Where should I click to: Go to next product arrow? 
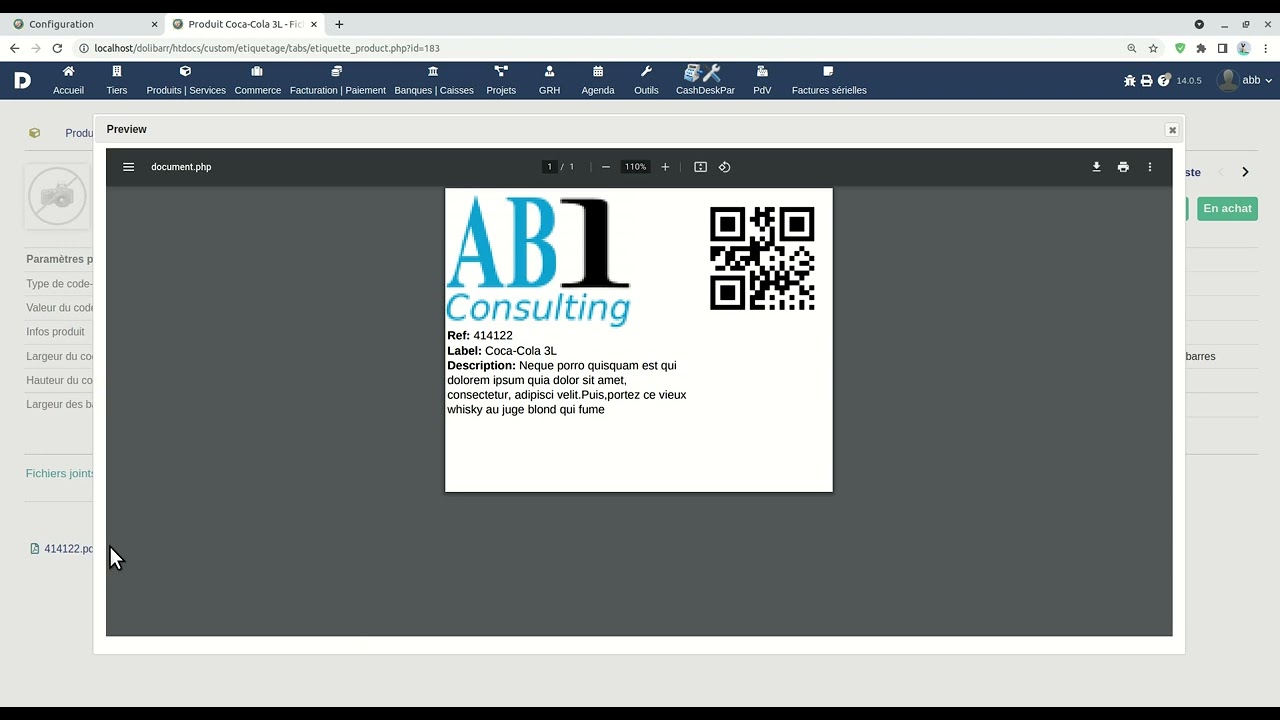pyautogui.click(x=1245, y=172)
